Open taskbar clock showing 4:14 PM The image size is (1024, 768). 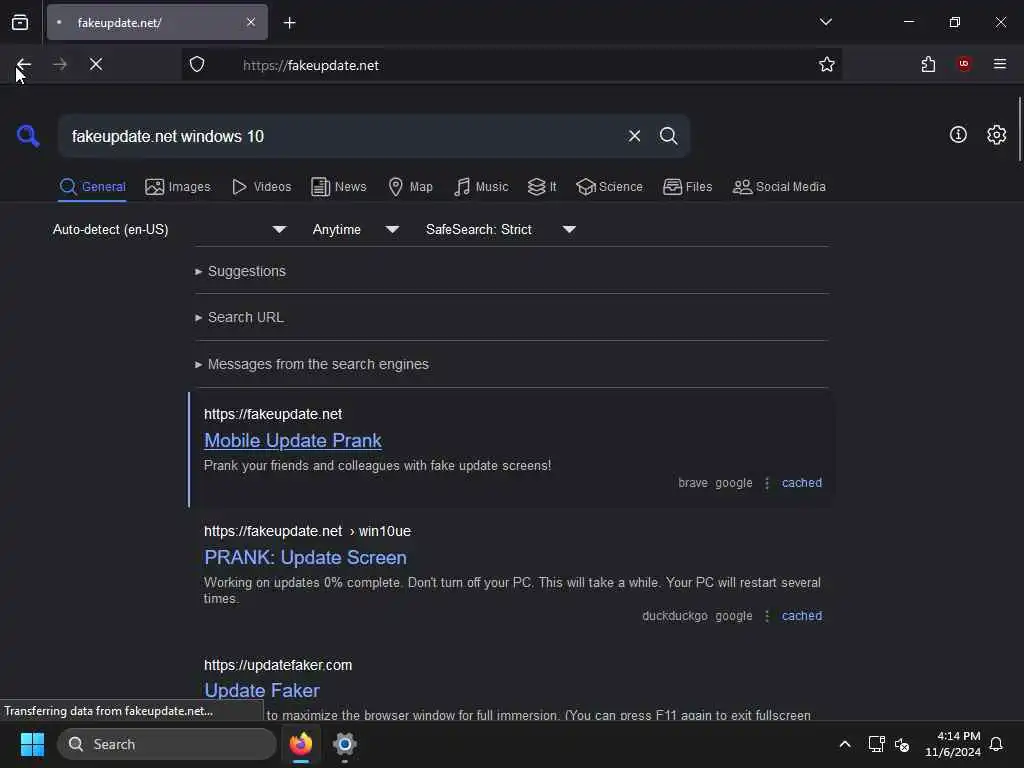point(953,744)
